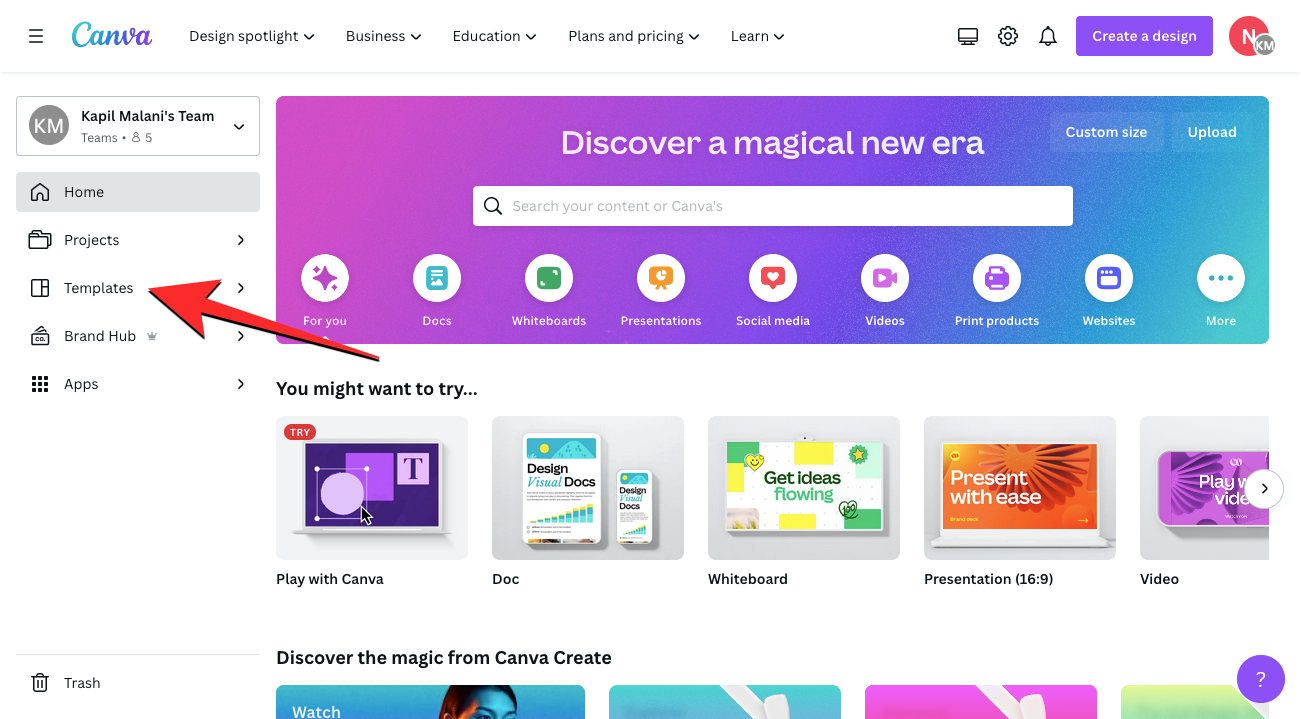
Task: Open the settings gear icon
Action: pyautogui.click(x=1008, y=36)
